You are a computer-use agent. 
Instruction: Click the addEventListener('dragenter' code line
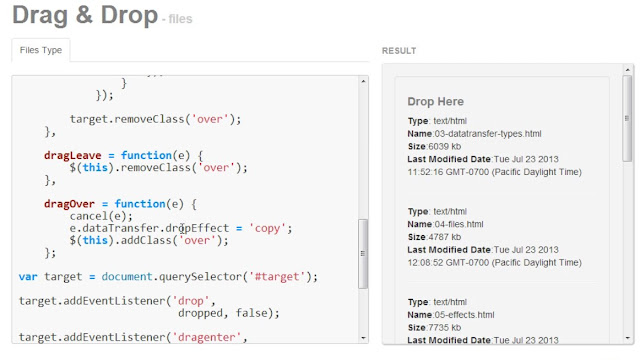tap(133, 338)
